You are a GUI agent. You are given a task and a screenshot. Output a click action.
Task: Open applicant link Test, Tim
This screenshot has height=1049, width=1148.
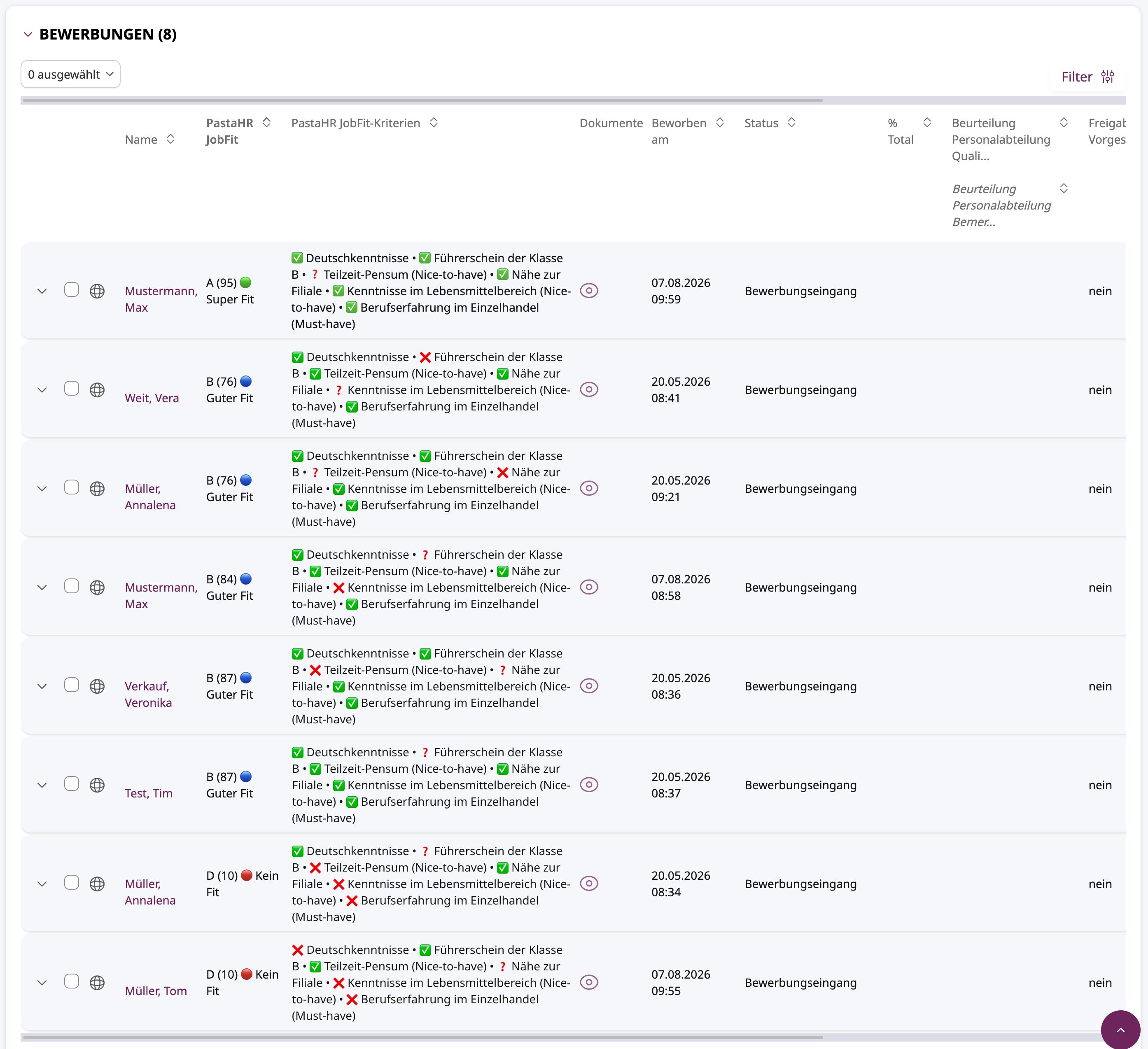pyautogui.click(x=149, y=793)
